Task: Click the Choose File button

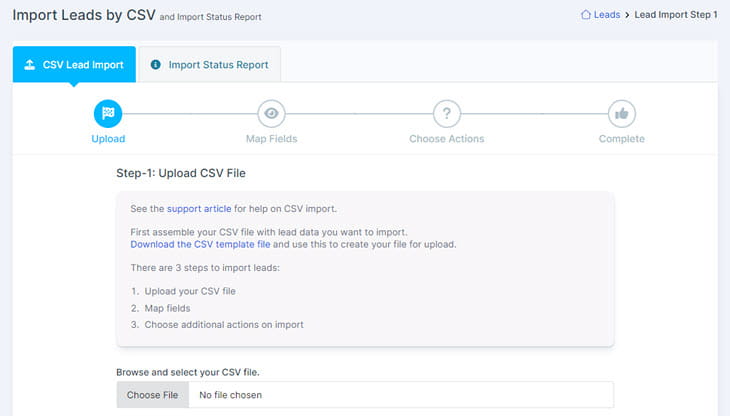Action: click(153, 395)
